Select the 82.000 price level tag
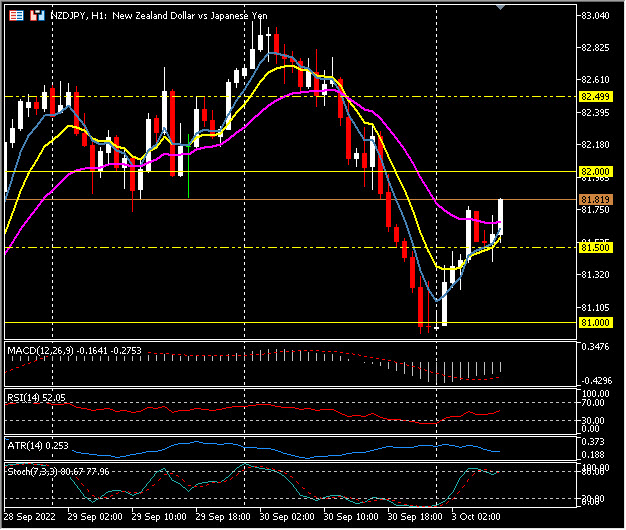Screen dimensions: 626x530 click(x=595, y=172)
